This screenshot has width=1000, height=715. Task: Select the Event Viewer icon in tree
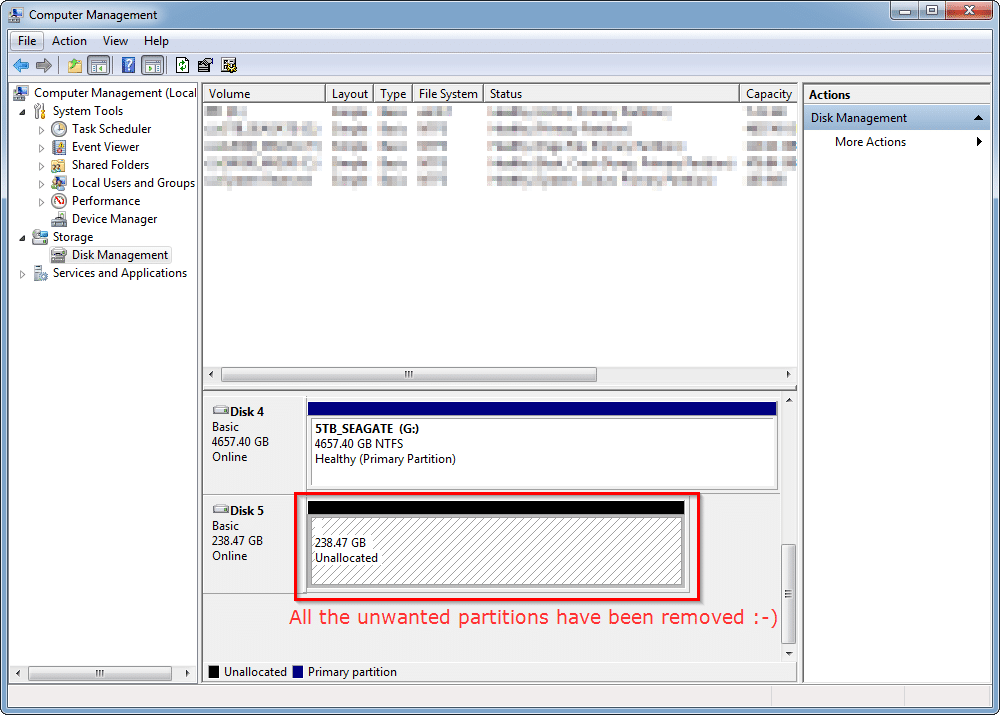(59, 147)
